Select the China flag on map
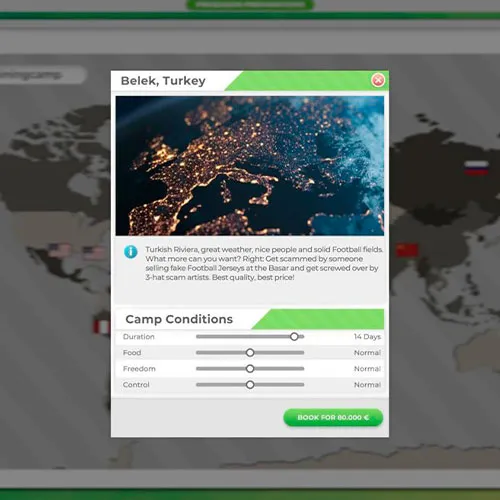Viewport: 500px width, 500px height. pos(407,250)
